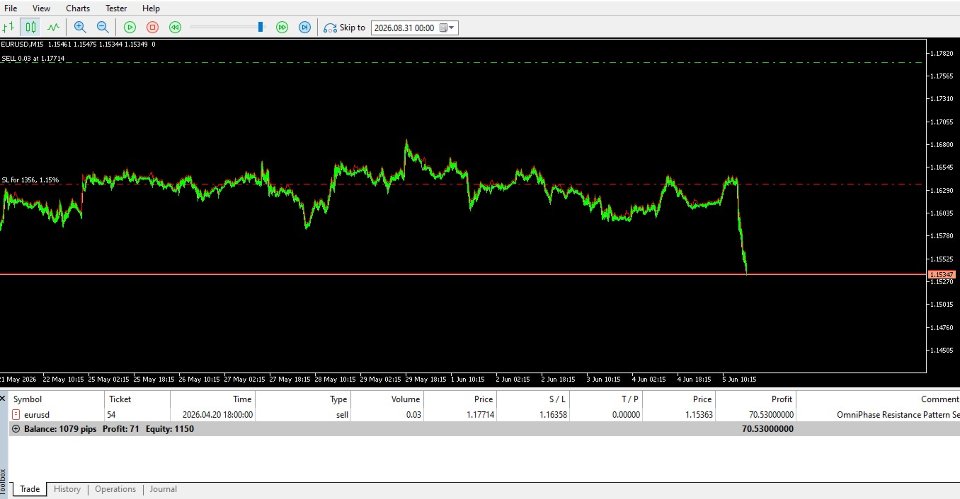960x499 pixels.
Task: Zoom out the chart
Action: (102, 27)
